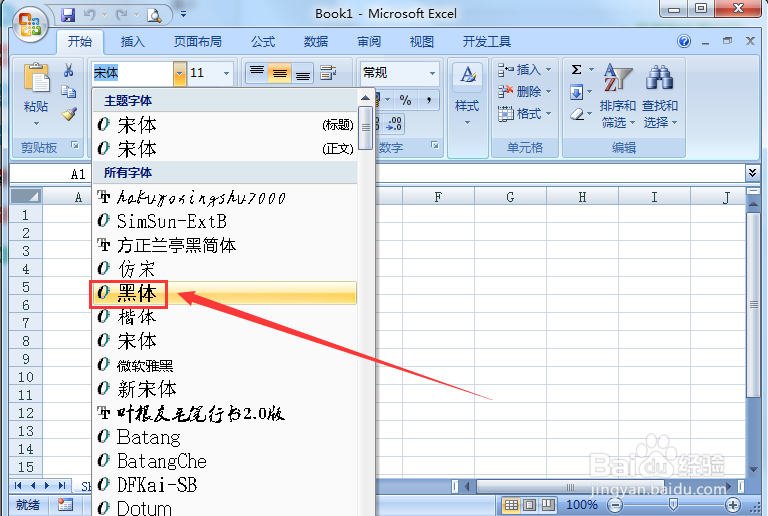The height and width of the screenshot is (516, 768).
Task: Toggle Wrap Text
Action: tap(328, 73)
